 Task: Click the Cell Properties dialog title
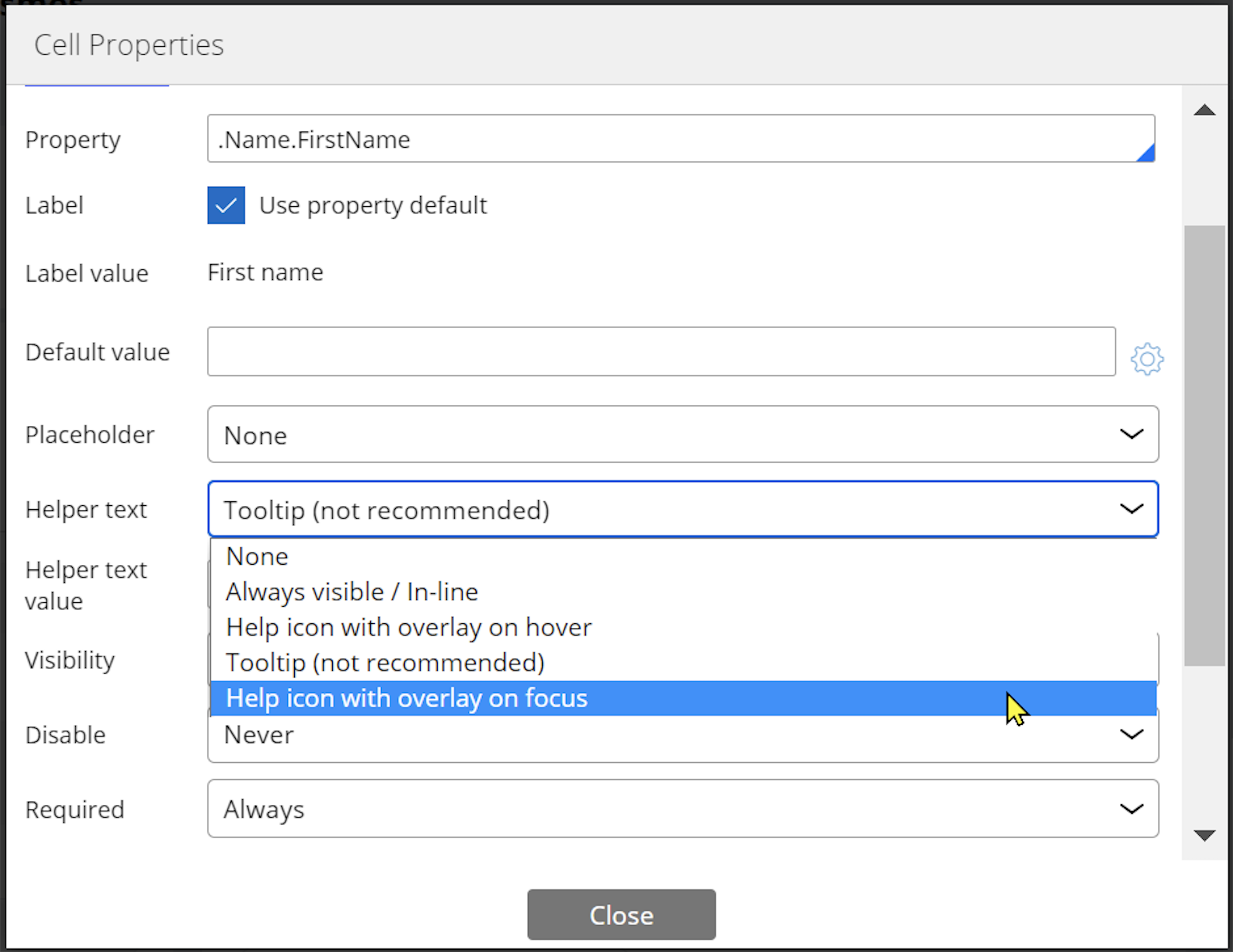[x=129, y=45]
